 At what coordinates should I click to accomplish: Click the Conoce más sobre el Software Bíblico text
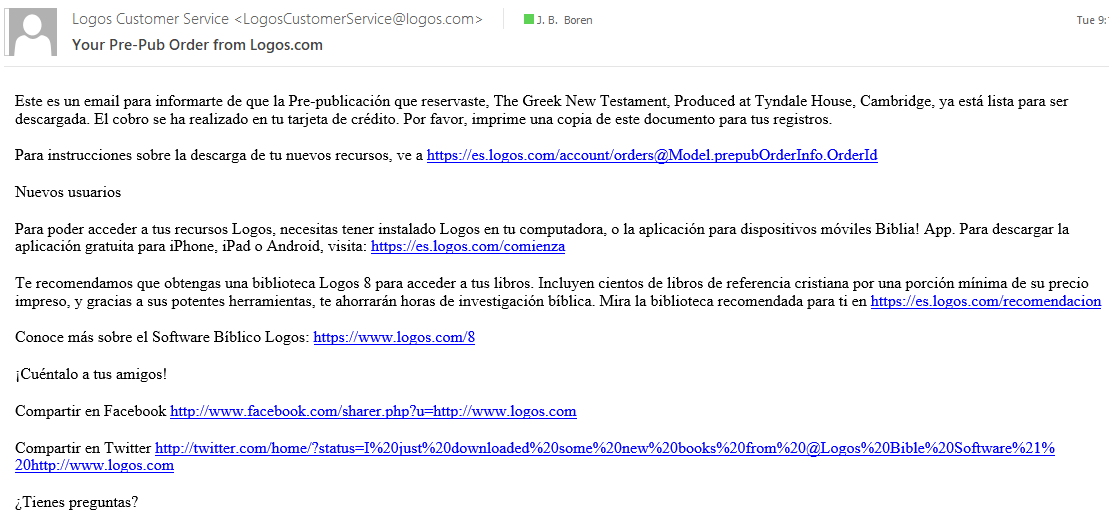click(x=163, y=337)
